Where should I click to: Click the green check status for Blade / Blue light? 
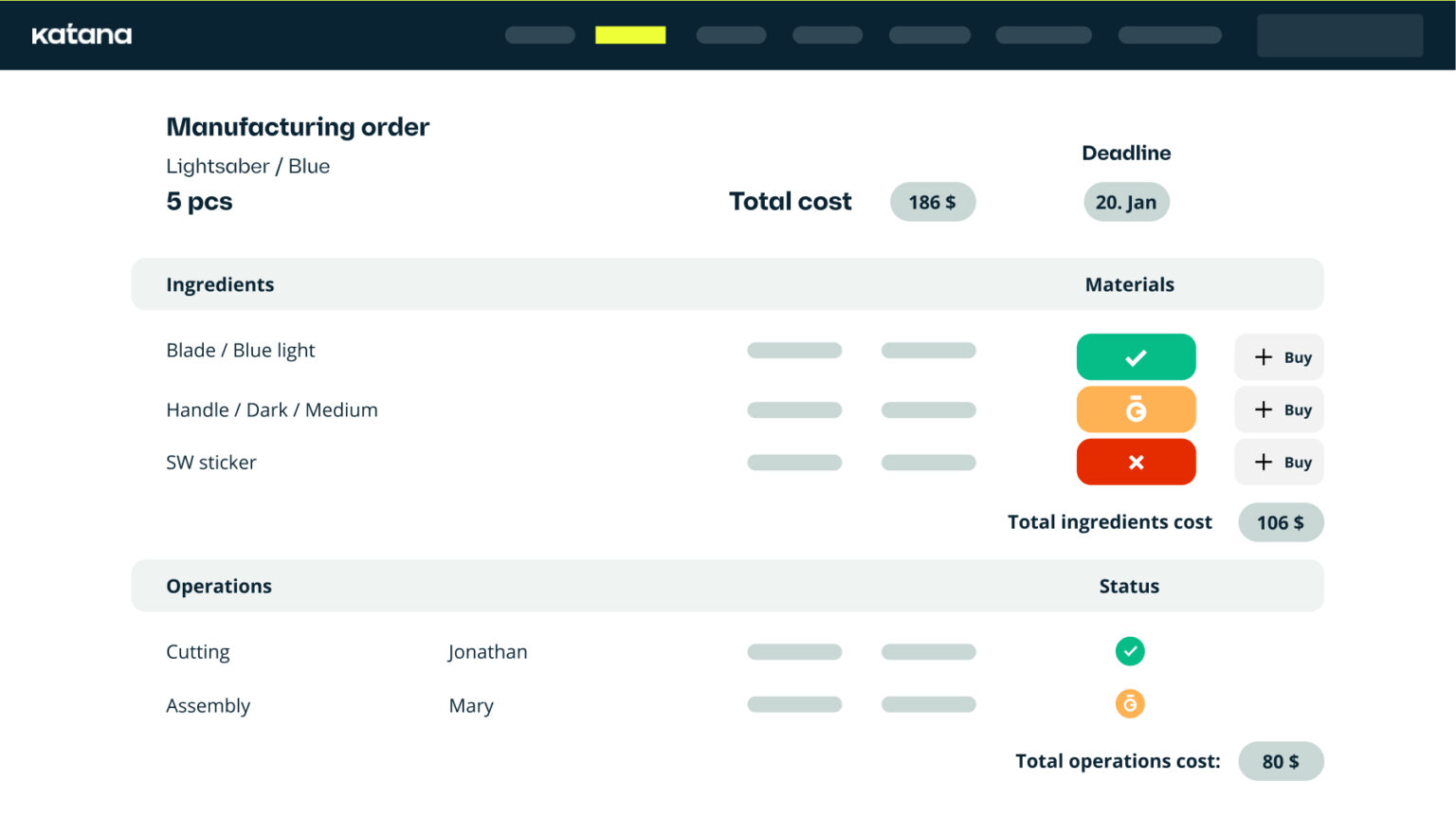click(x=1136, y=357)
